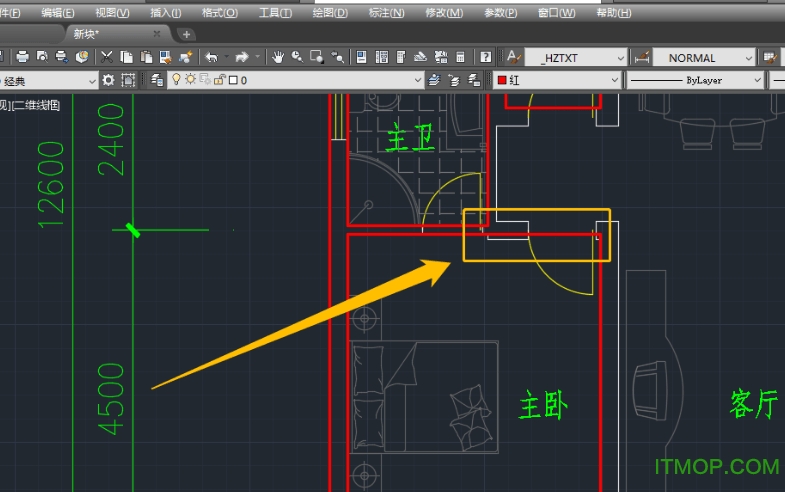This screenshot has height=492, width=785.
Task: Click the Undo arrow icon
Action: 211,57
